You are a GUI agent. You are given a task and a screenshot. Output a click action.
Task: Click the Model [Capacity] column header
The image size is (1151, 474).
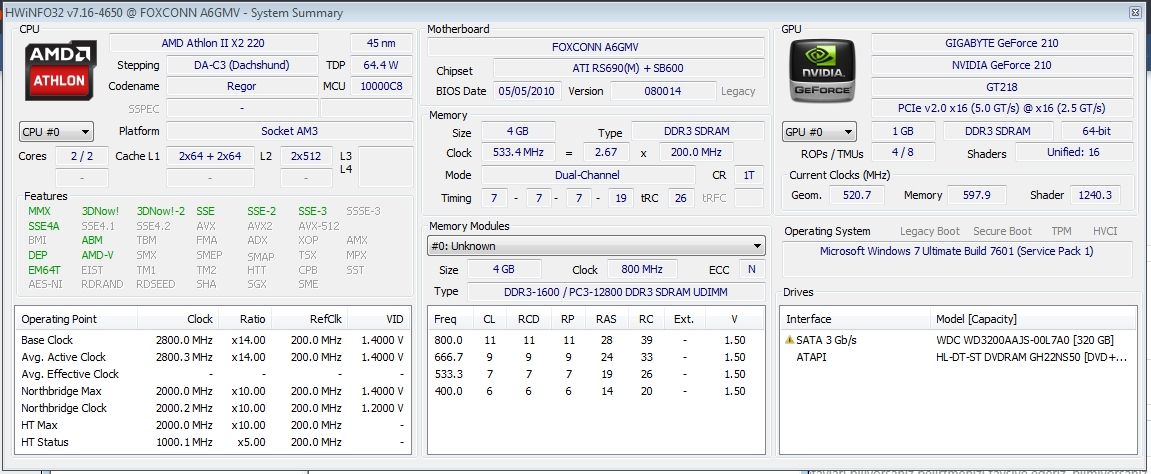pyautogui.click(x=1033, y=318)
